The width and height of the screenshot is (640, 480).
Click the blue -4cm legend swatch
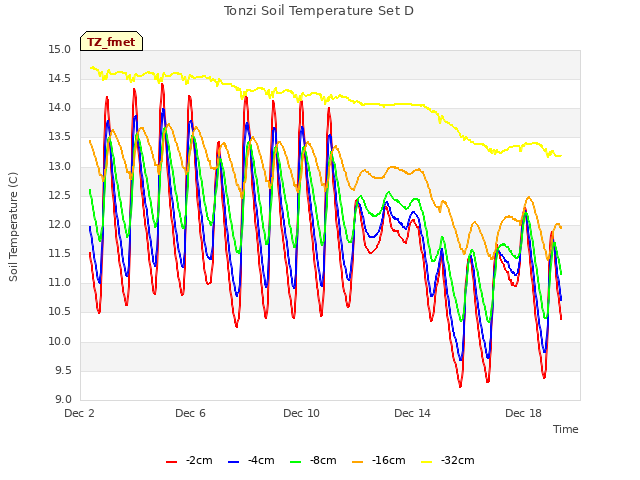click(x=233, y=462)
